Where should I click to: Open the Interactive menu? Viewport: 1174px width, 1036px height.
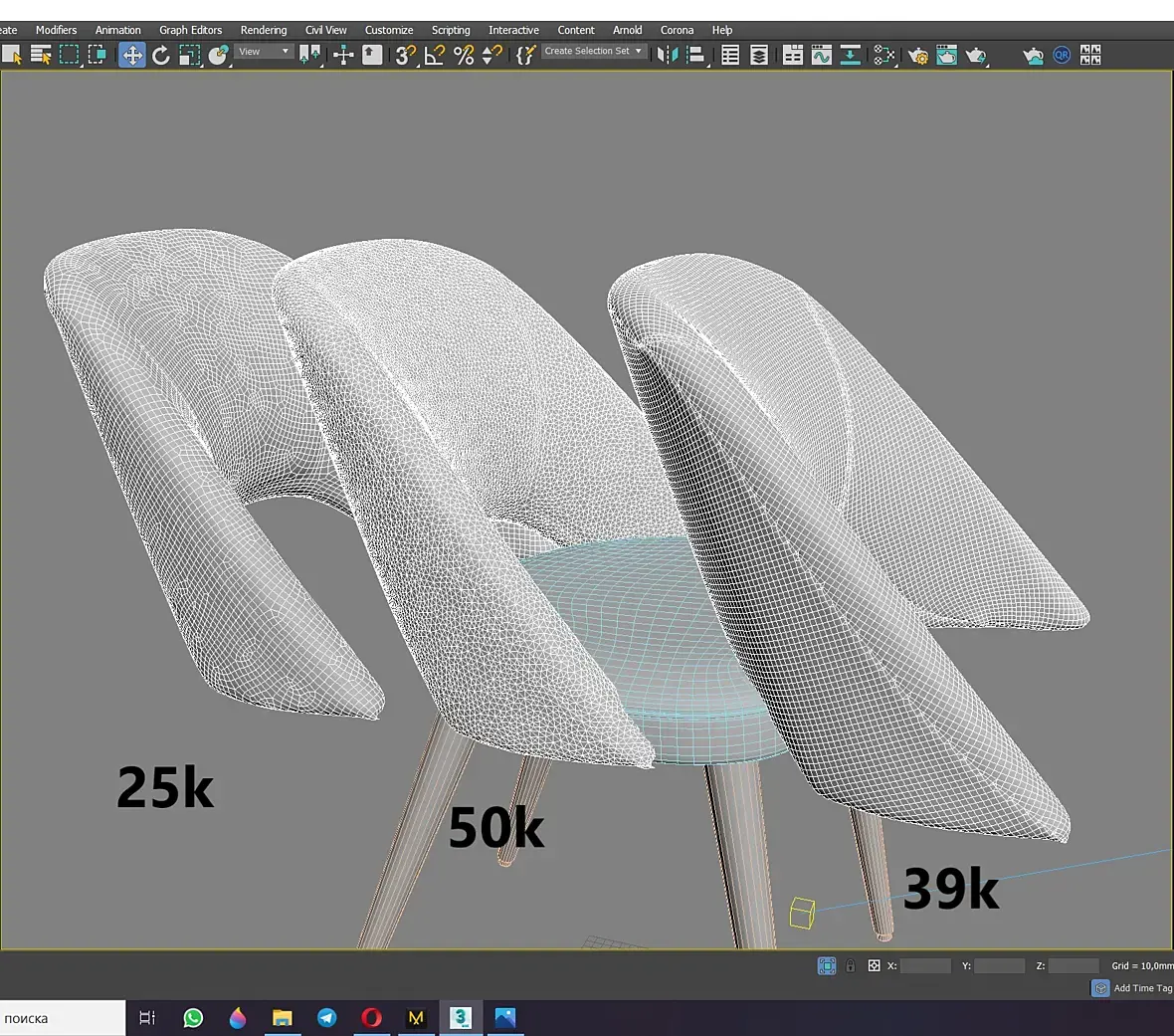[513, 30]
